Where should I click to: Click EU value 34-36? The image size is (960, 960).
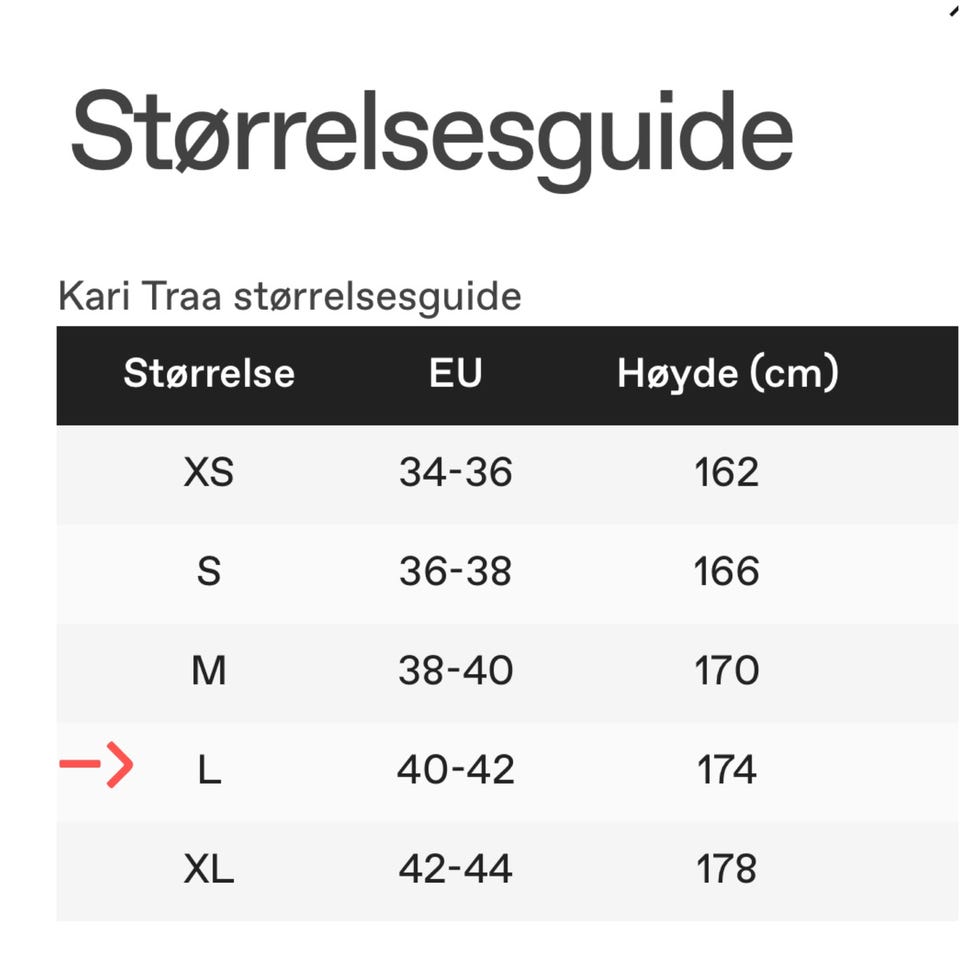455,472
